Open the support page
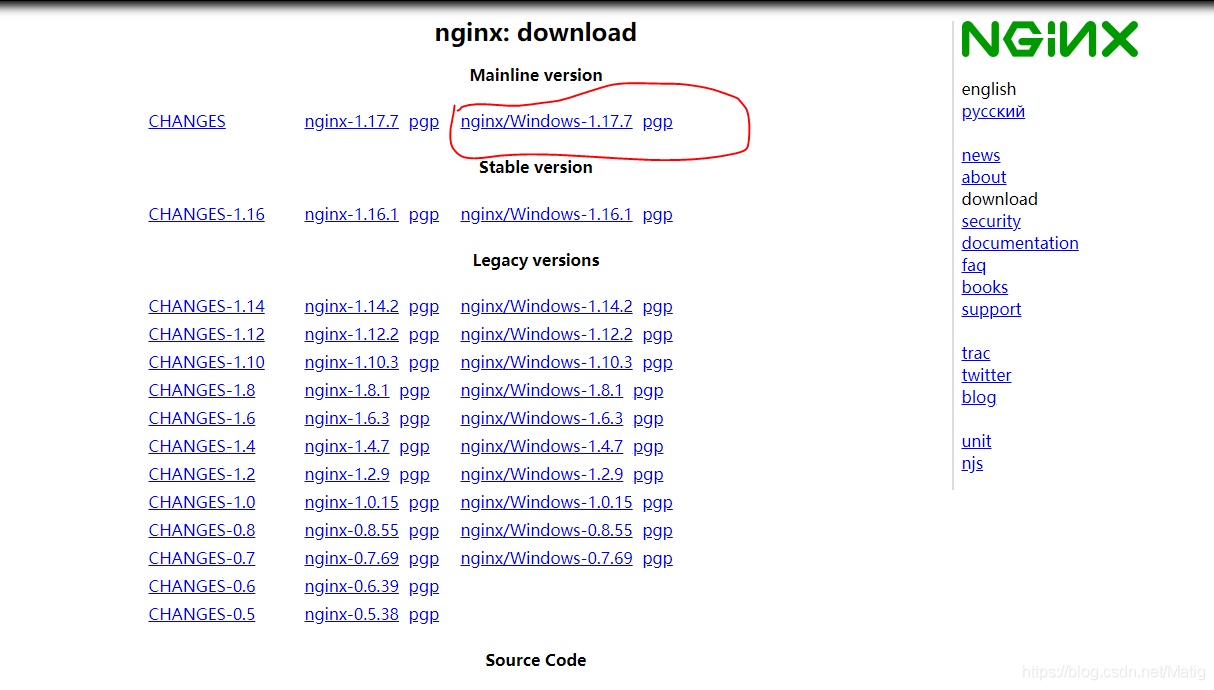This screenshot has width=1214, height=690. pyautogui.click(x=991, y=309)
